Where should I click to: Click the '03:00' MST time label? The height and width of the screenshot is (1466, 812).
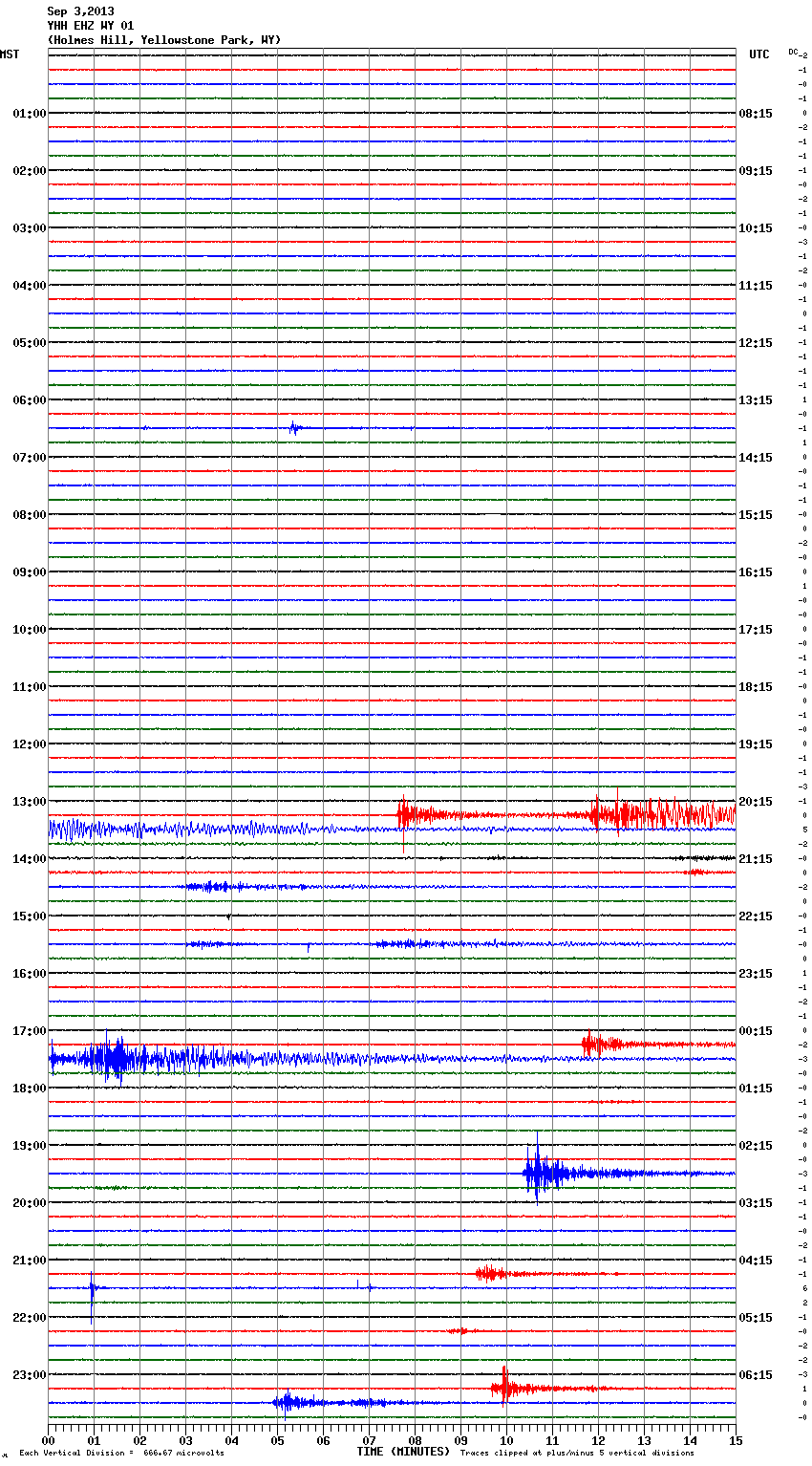[30, 228]
